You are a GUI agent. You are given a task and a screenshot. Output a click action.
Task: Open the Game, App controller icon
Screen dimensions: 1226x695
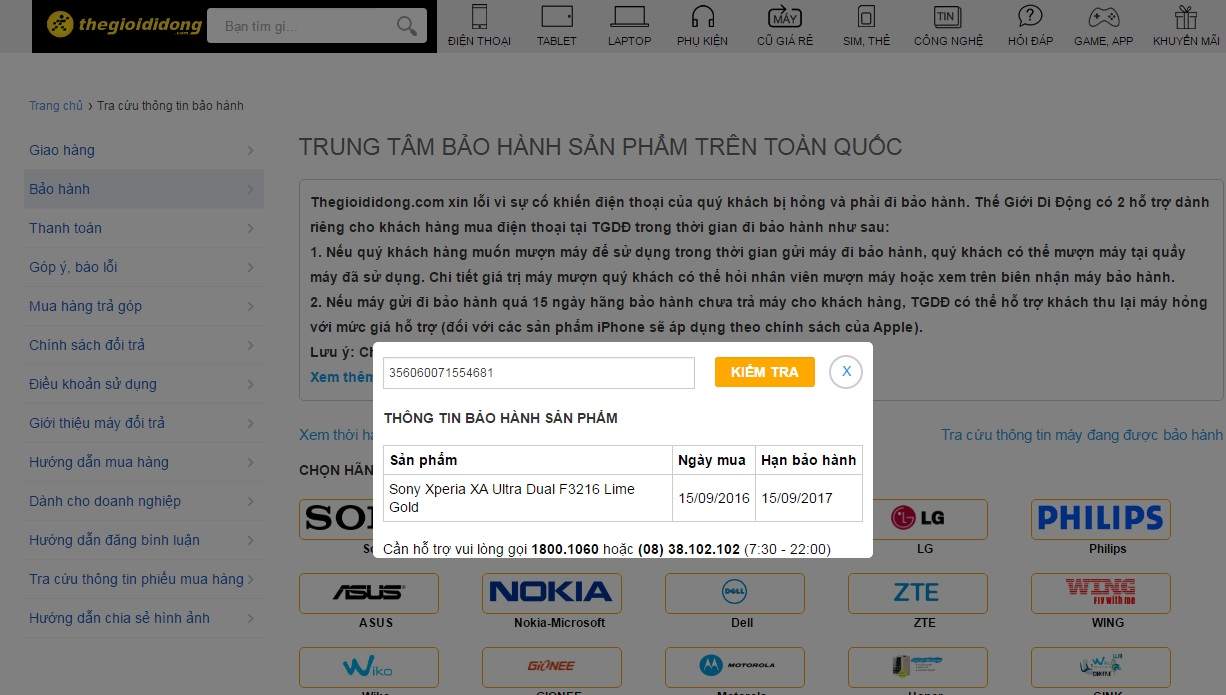point(1103,16)
